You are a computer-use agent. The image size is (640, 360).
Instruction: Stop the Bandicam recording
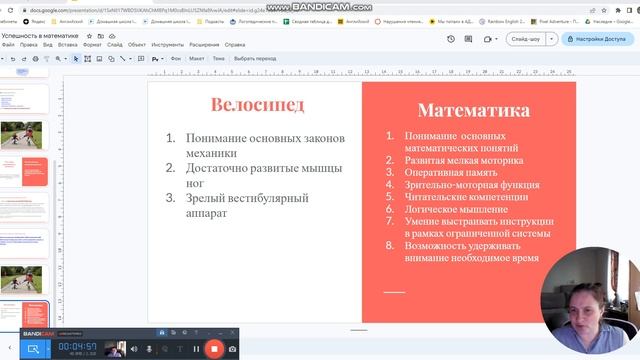point(214,349)
